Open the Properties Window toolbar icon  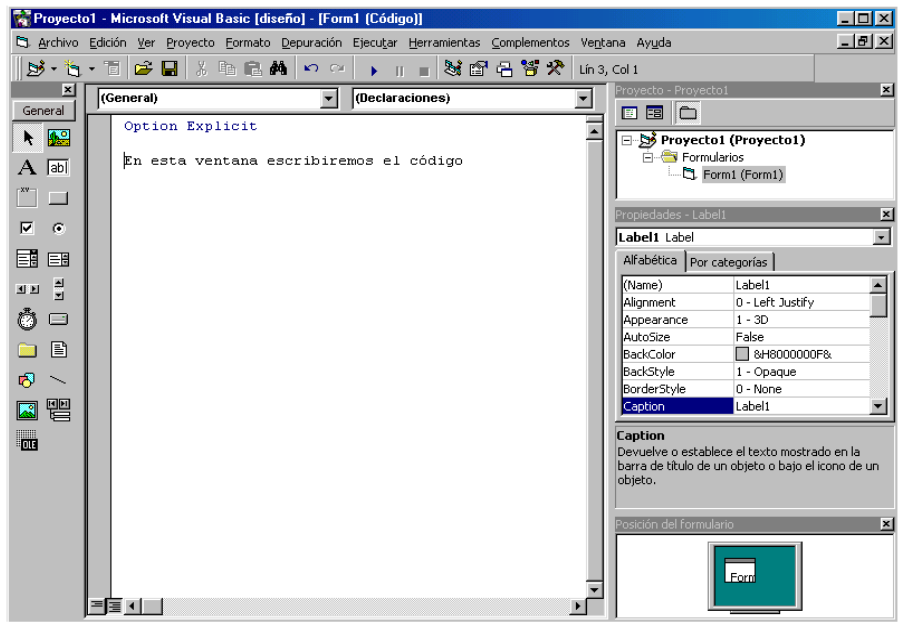(x=478, y=69)
